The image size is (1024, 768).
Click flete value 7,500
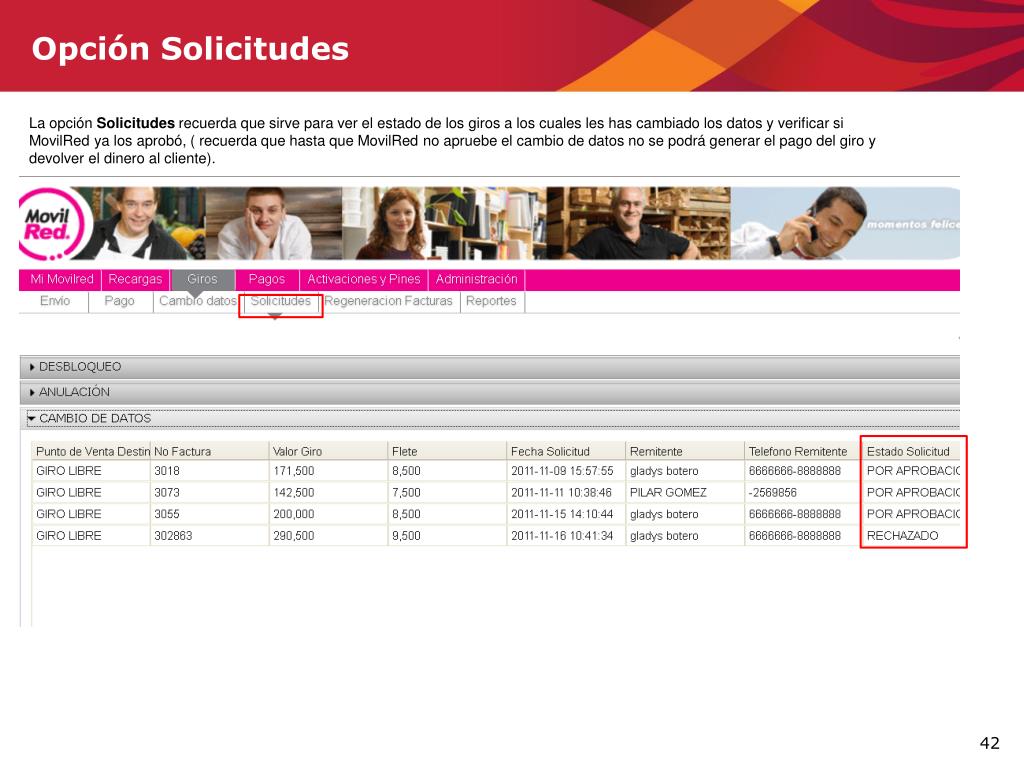pos(447,492)
